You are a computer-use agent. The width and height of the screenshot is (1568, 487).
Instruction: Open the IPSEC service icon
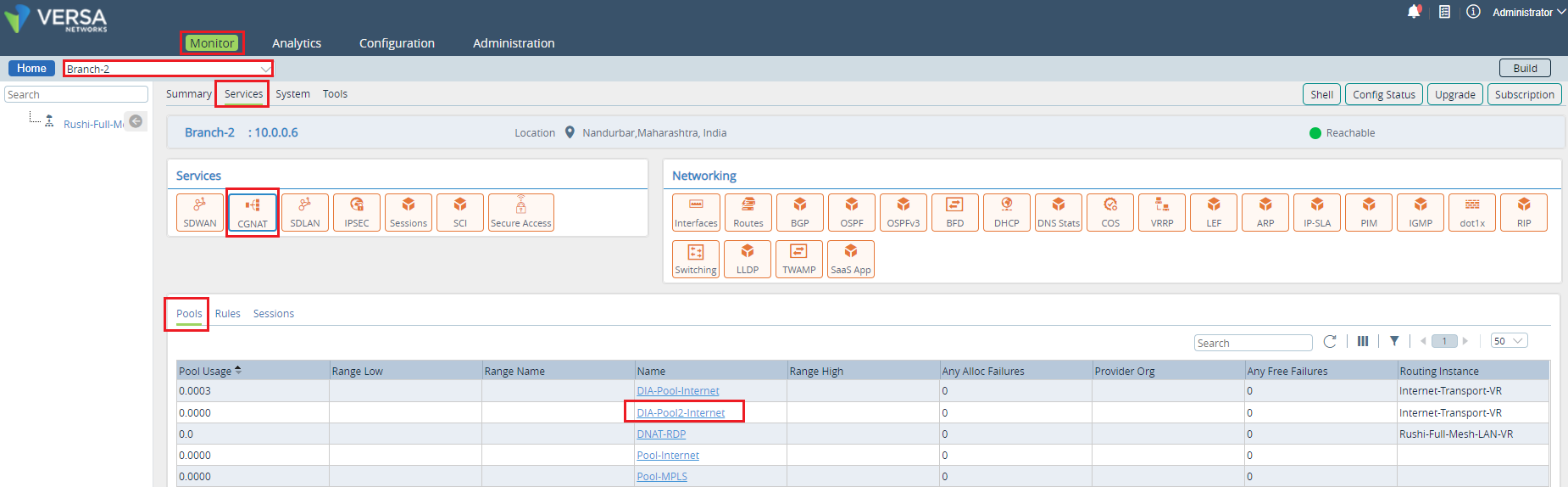[x=357, y=212]
